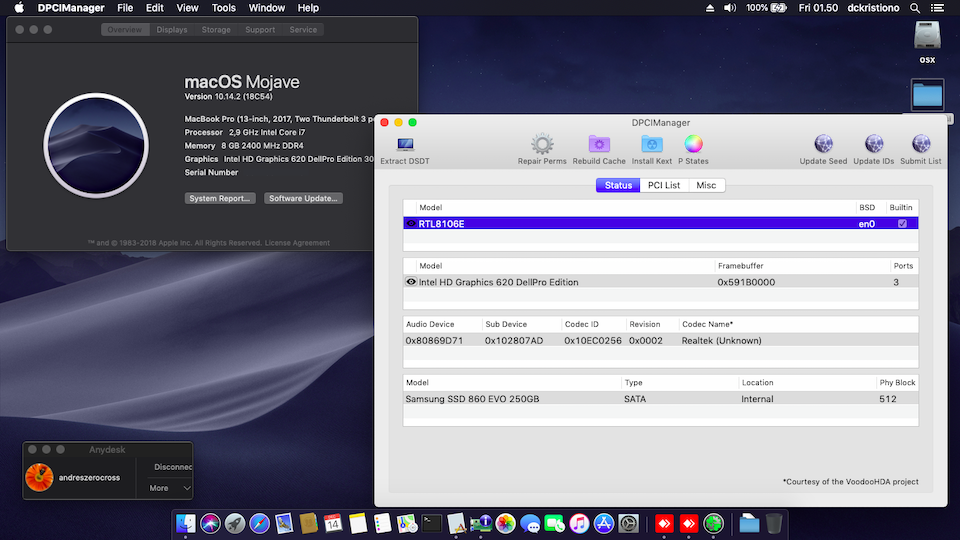Switch to the PCI List tab

[x=664, y=185]
